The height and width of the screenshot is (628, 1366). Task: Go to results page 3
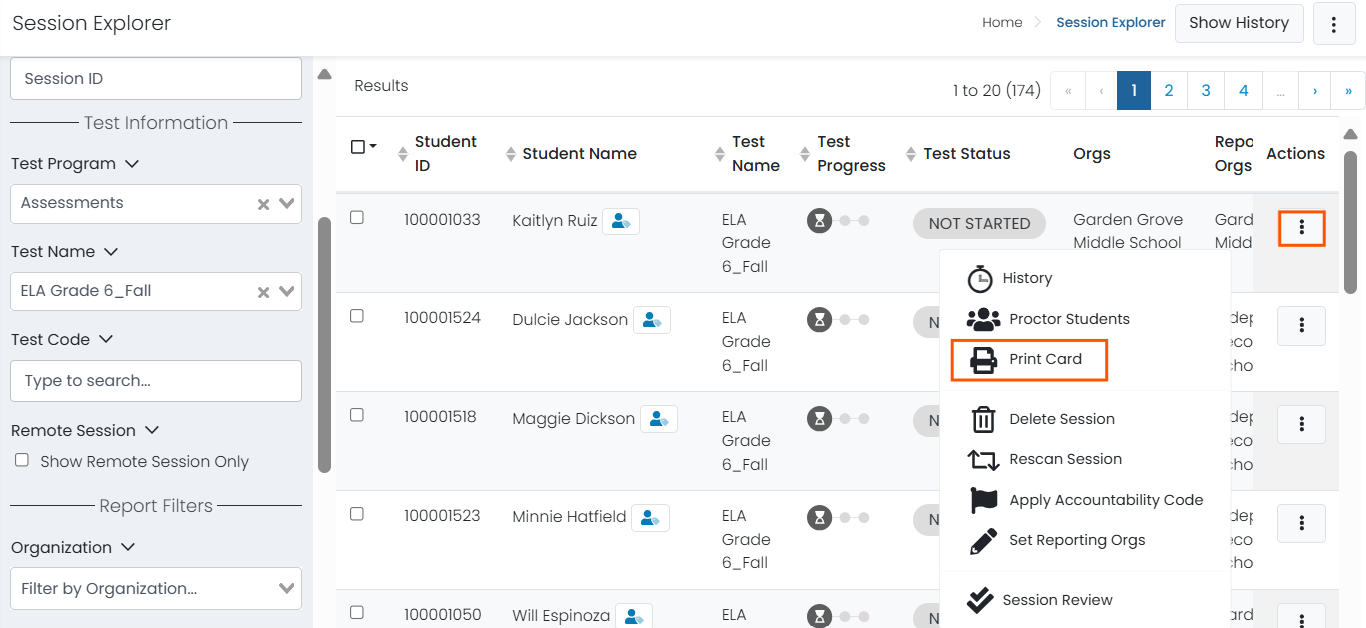click(1206, 90)
